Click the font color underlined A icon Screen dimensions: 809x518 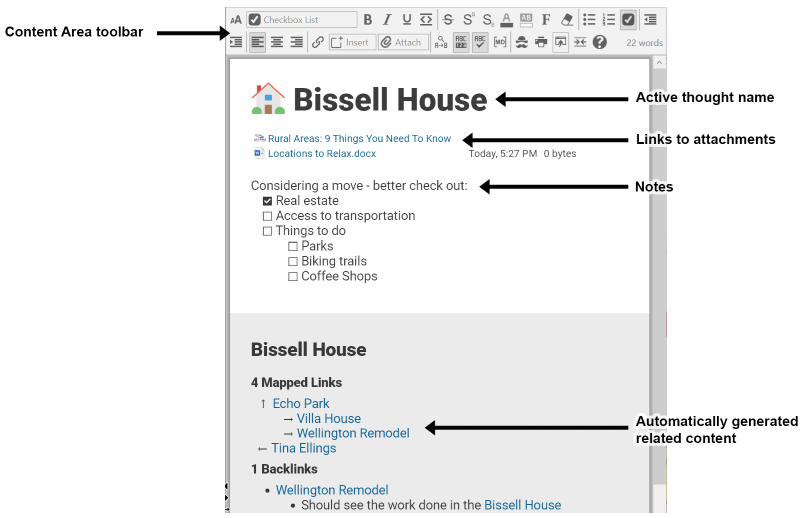(506, 19)
